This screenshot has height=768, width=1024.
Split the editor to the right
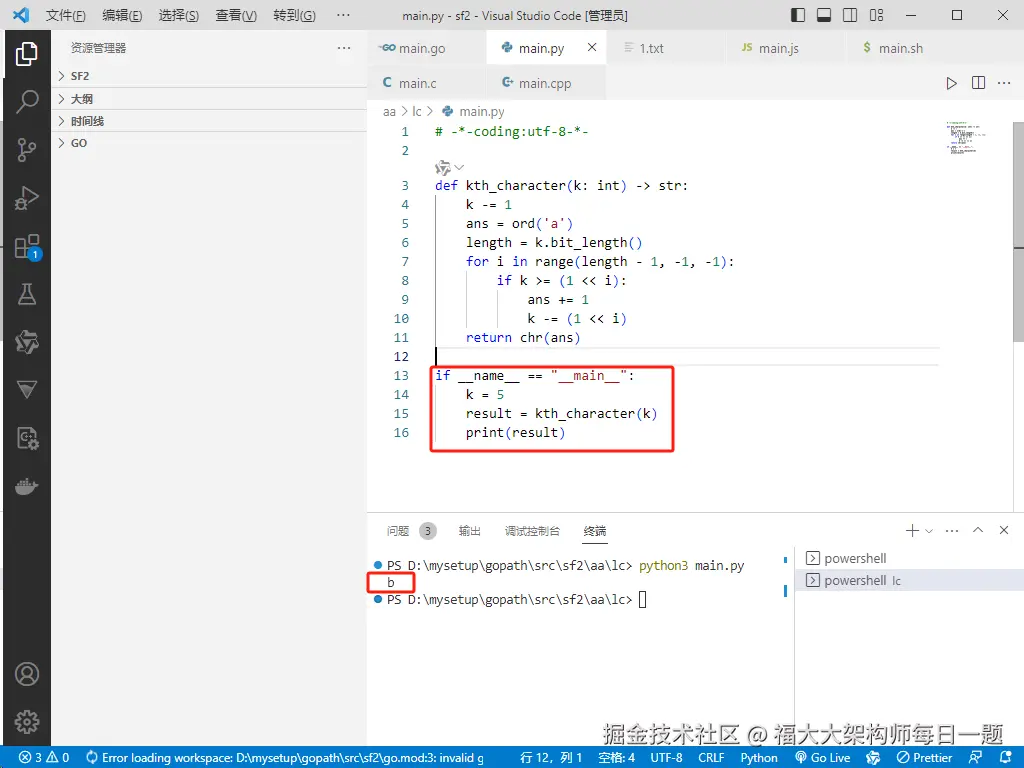click(978, 83)
